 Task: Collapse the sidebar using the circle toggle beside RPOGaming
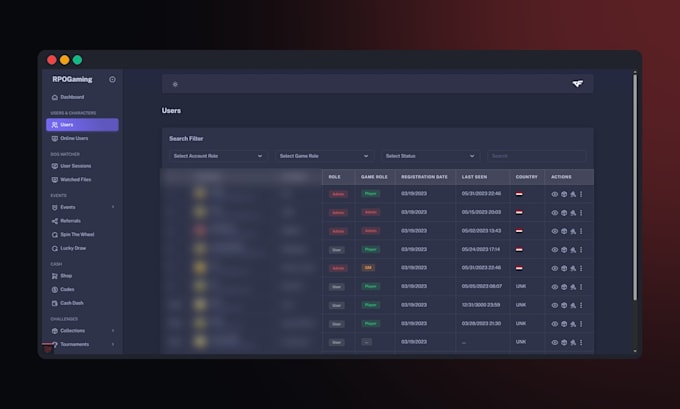pyautogui.click(x=112, y=79)
